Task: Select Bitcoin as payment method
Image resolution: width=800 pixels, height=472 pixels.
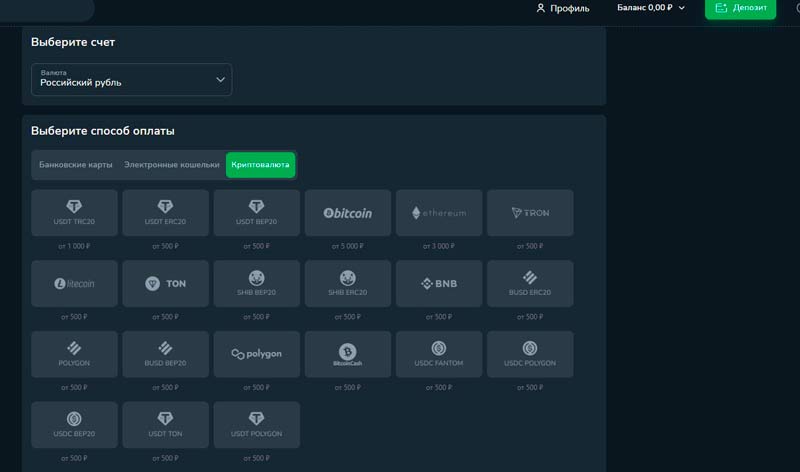Action: 348,213
